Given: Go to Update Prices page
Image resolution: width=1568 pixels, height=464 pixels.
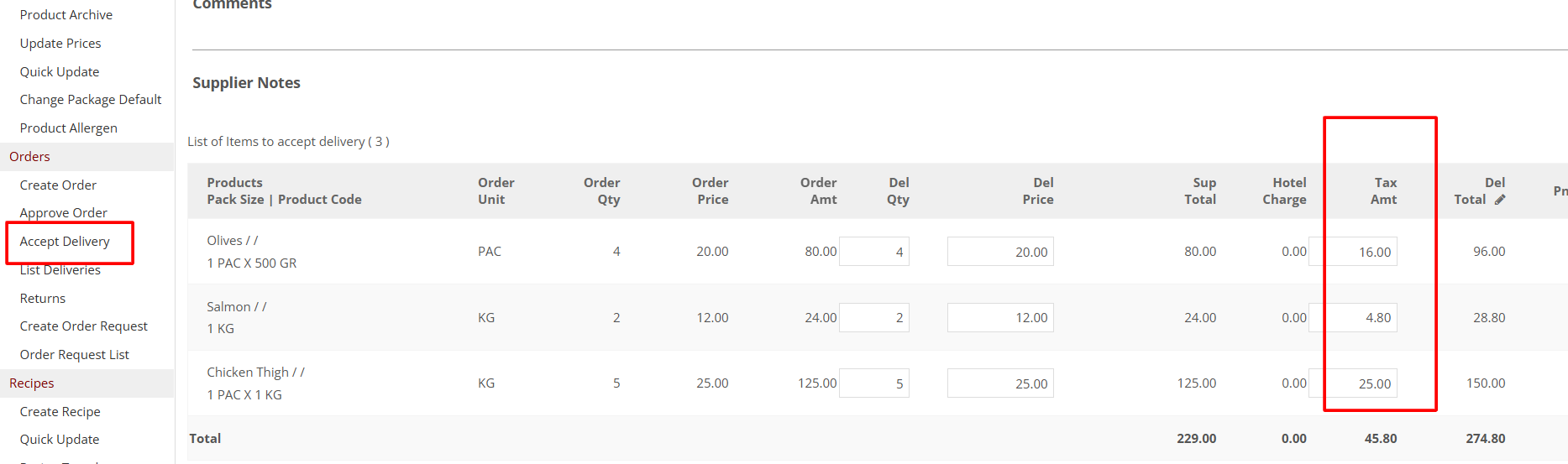Looking at the screenshot, I should click(60, 44).
